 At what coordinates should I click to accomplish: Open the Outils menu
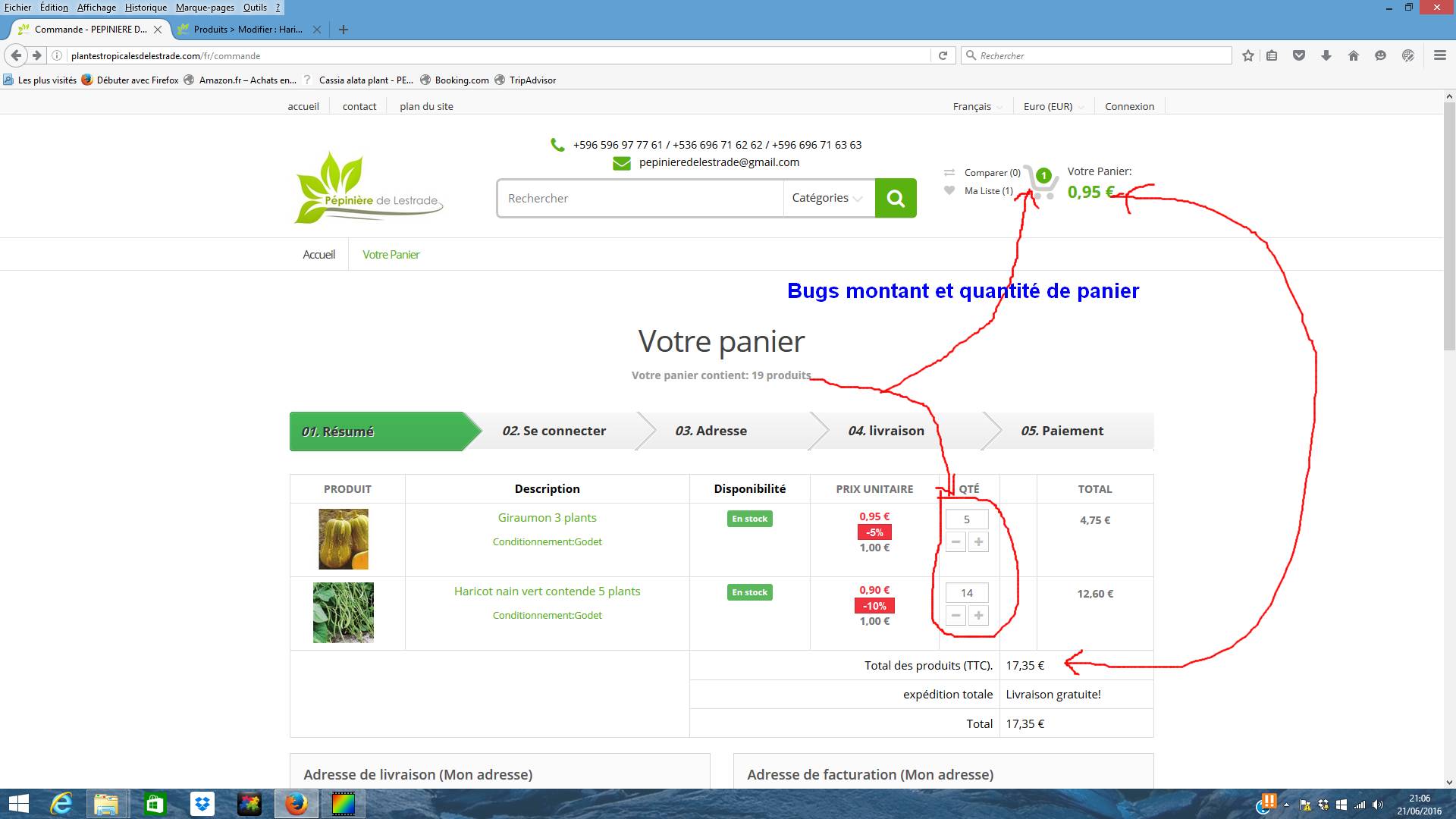click(x=255, y=8)
